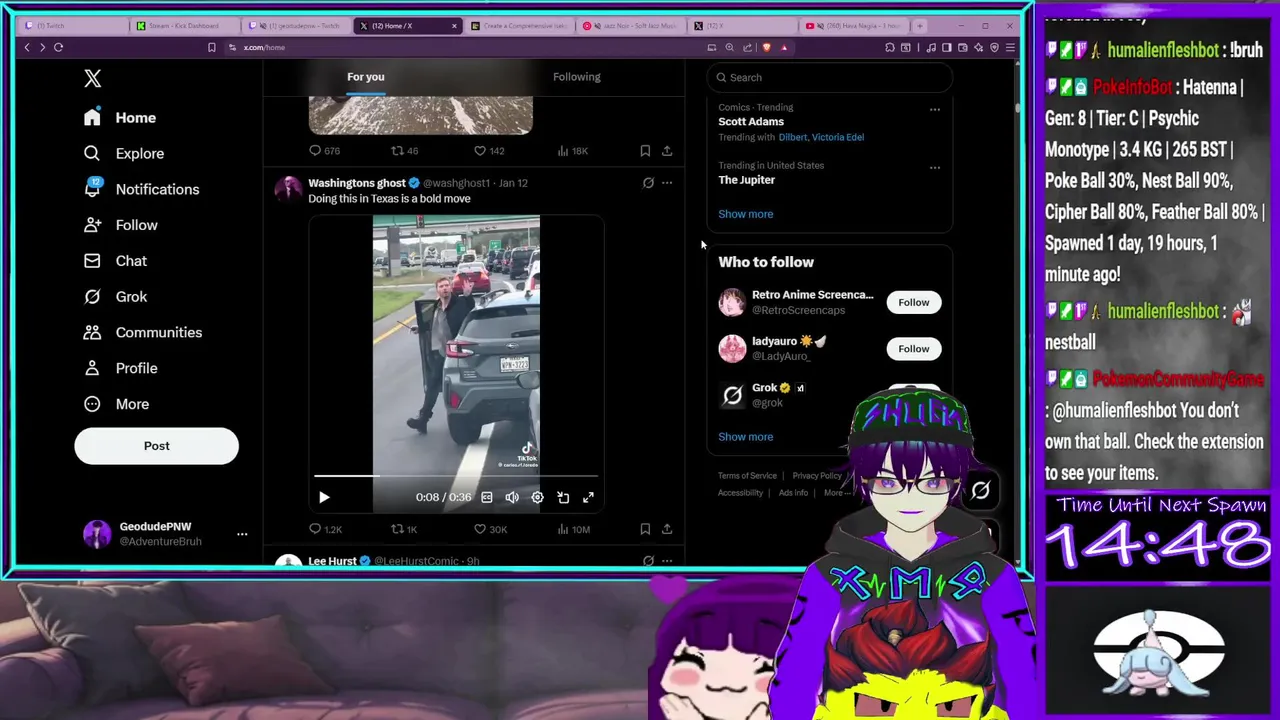
Task: Open Accessibility footer link
Action: coord(740,493)
